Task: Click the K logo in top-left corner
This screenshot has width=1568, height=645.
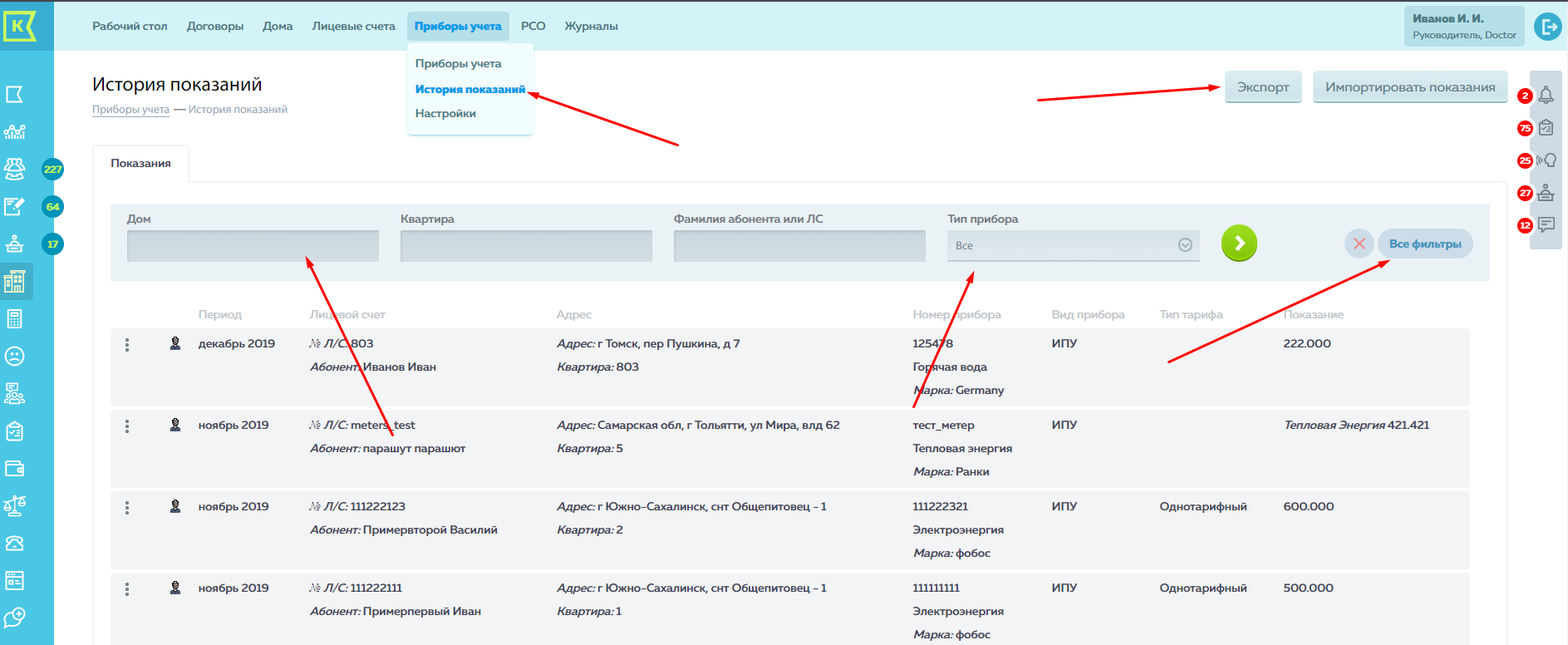Action: point(19,26)
